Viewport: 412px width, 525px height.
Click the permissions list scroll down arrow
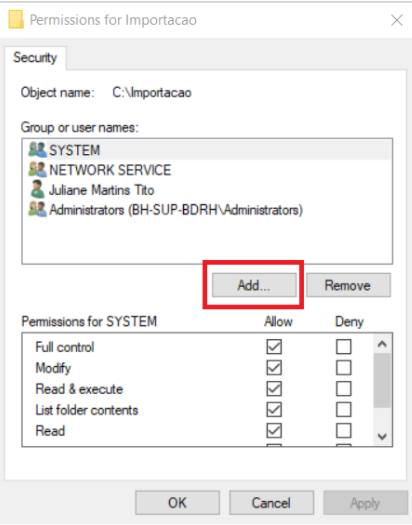point(382,436)
